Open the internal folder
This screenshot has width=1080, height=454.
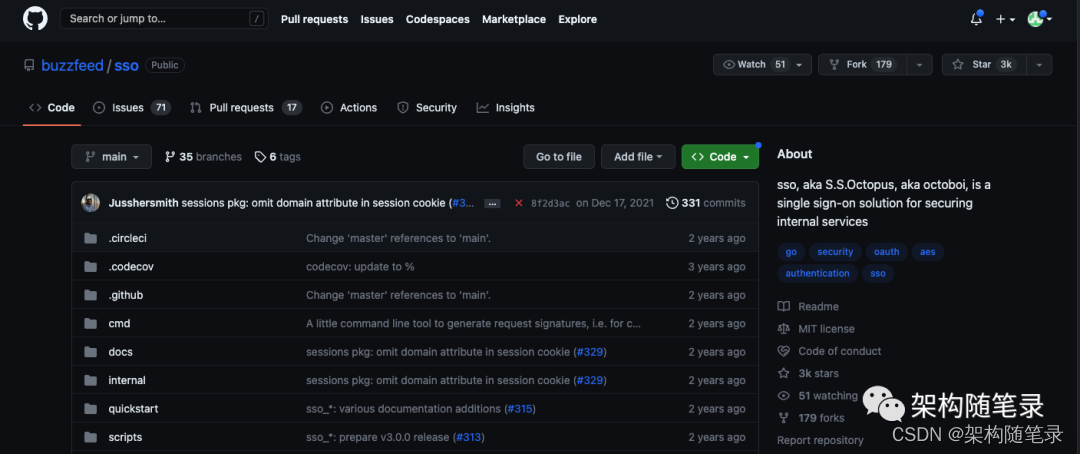127,380
